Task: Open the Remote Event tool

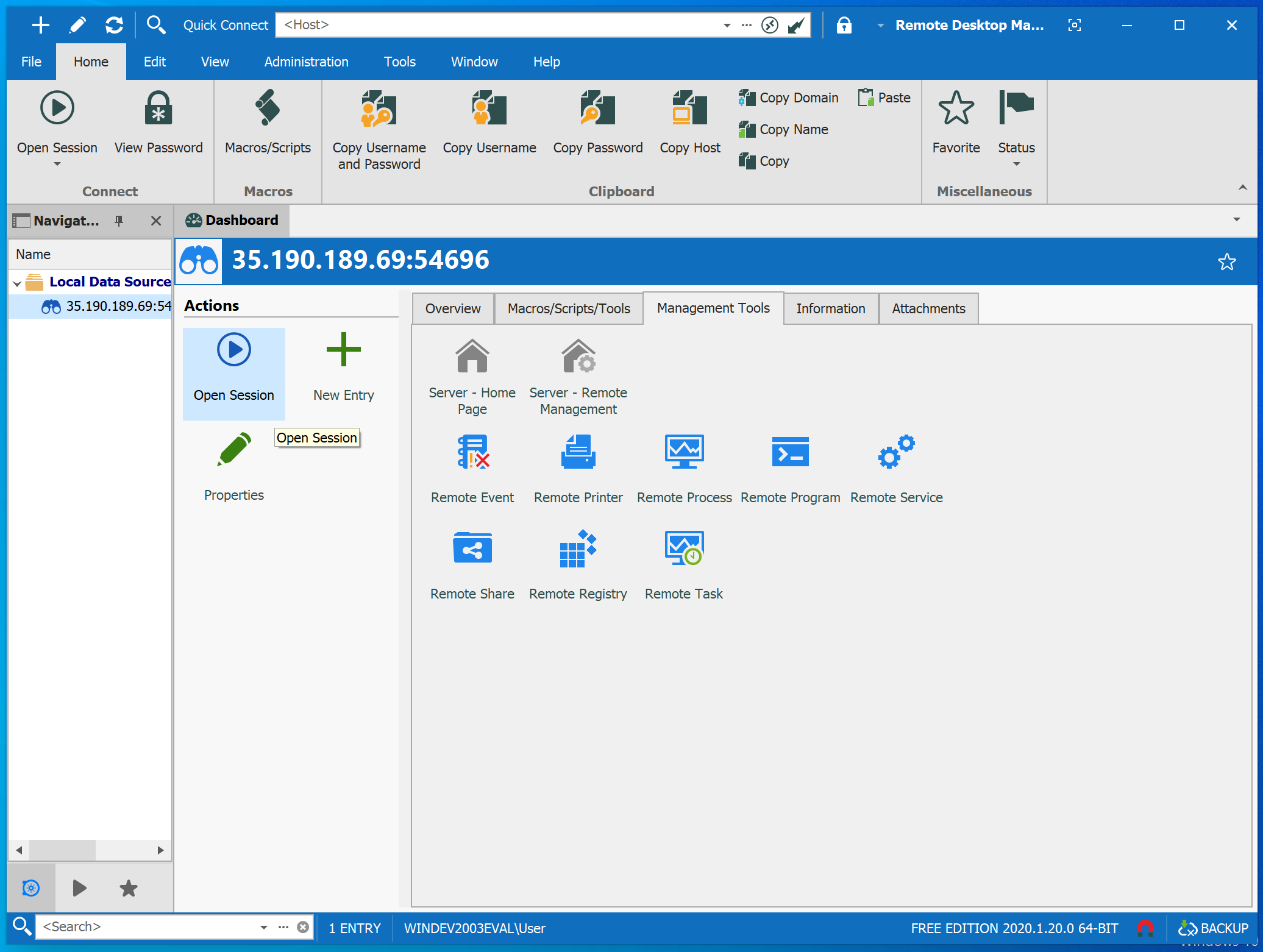Action: pos(472,452)
